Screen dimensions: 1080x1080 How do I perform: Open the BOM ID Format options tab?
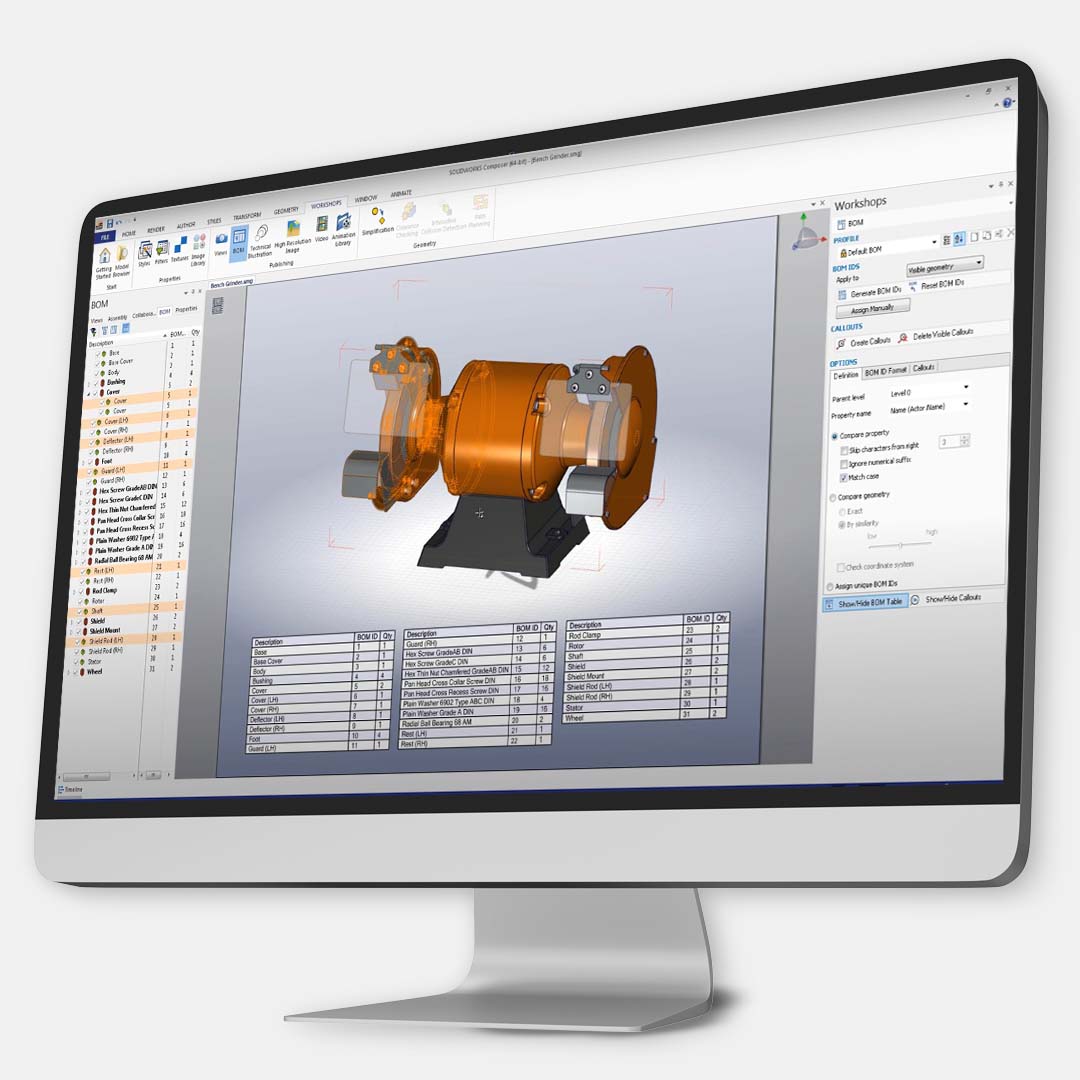click(x=885, y=369)
